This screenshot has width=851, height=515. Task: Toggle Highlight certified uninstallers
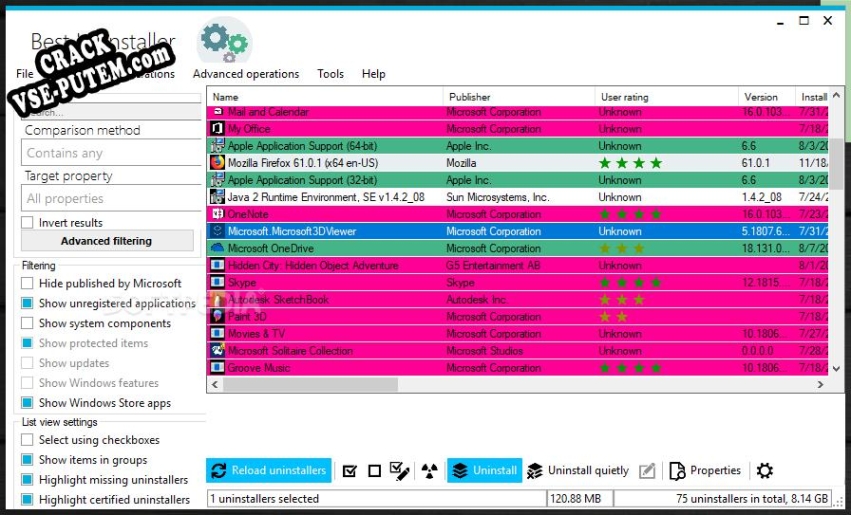(x=27, y=499)
